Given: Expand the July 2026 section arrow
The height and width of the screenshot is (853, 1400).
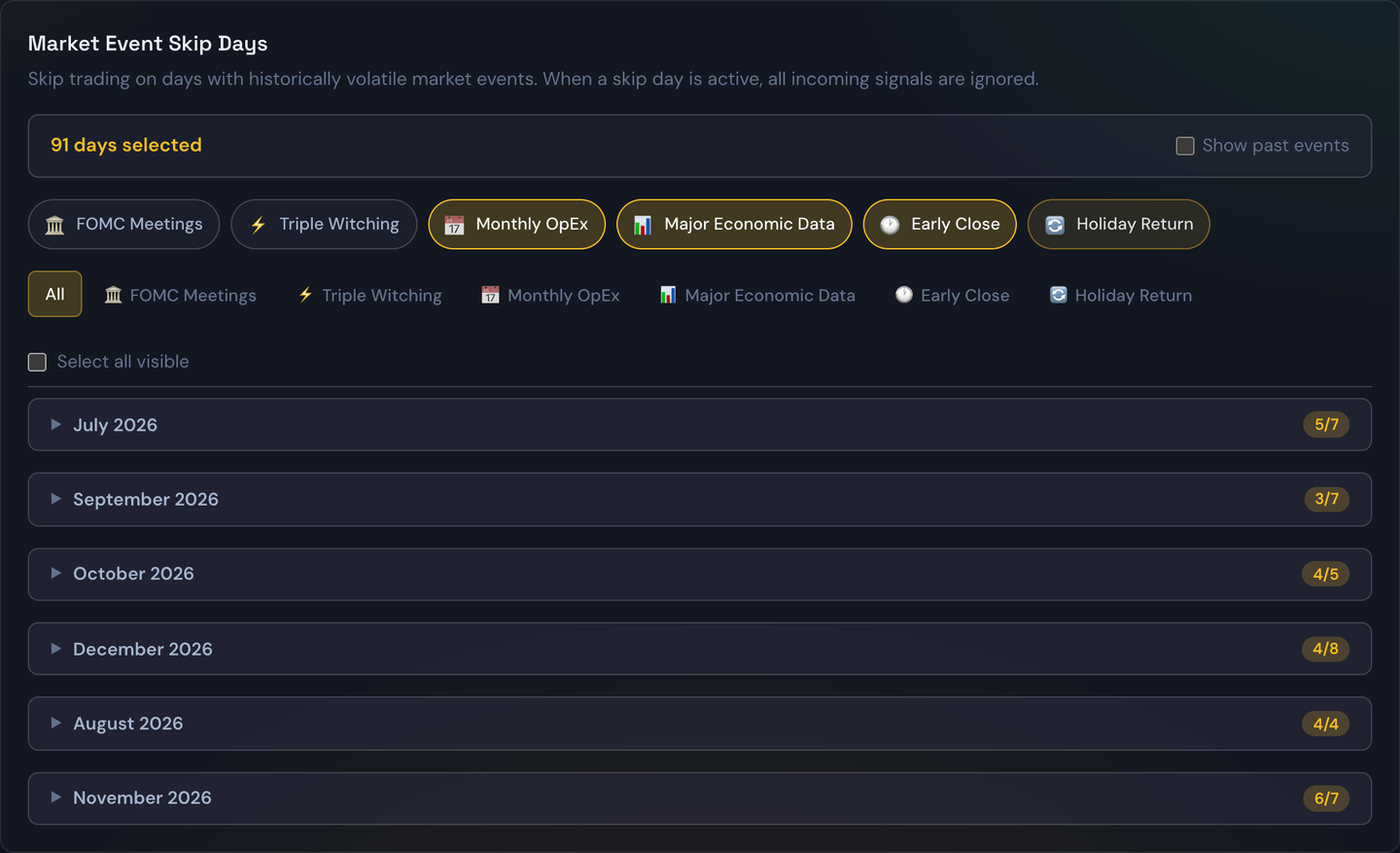Looking at the screenshot, I should (x=55, y=425).
